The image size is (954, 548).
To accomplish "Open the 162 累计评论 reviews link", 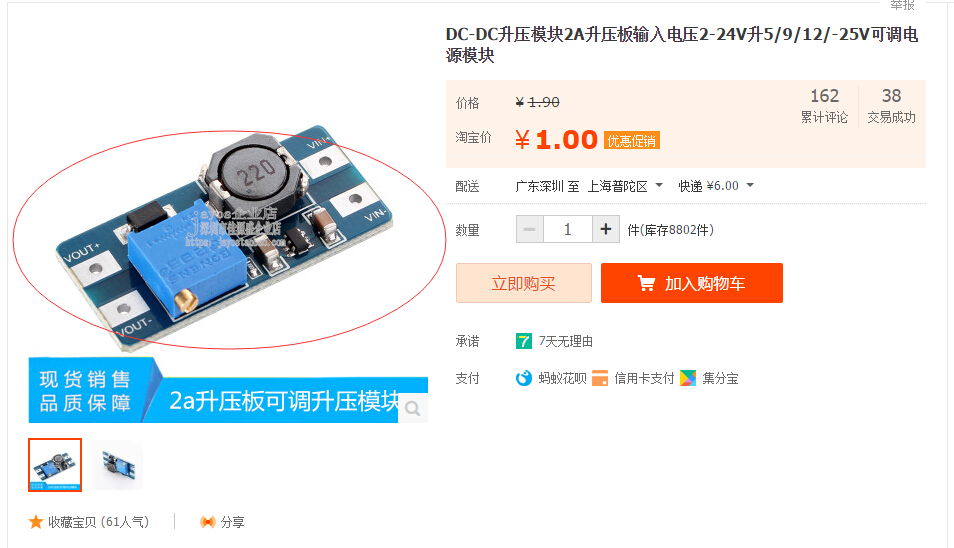I will coord(824,106).
